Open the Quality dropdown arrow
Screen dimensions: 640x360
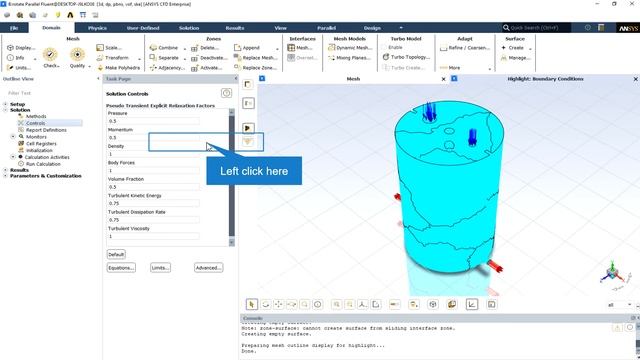(x=89, y=67)
